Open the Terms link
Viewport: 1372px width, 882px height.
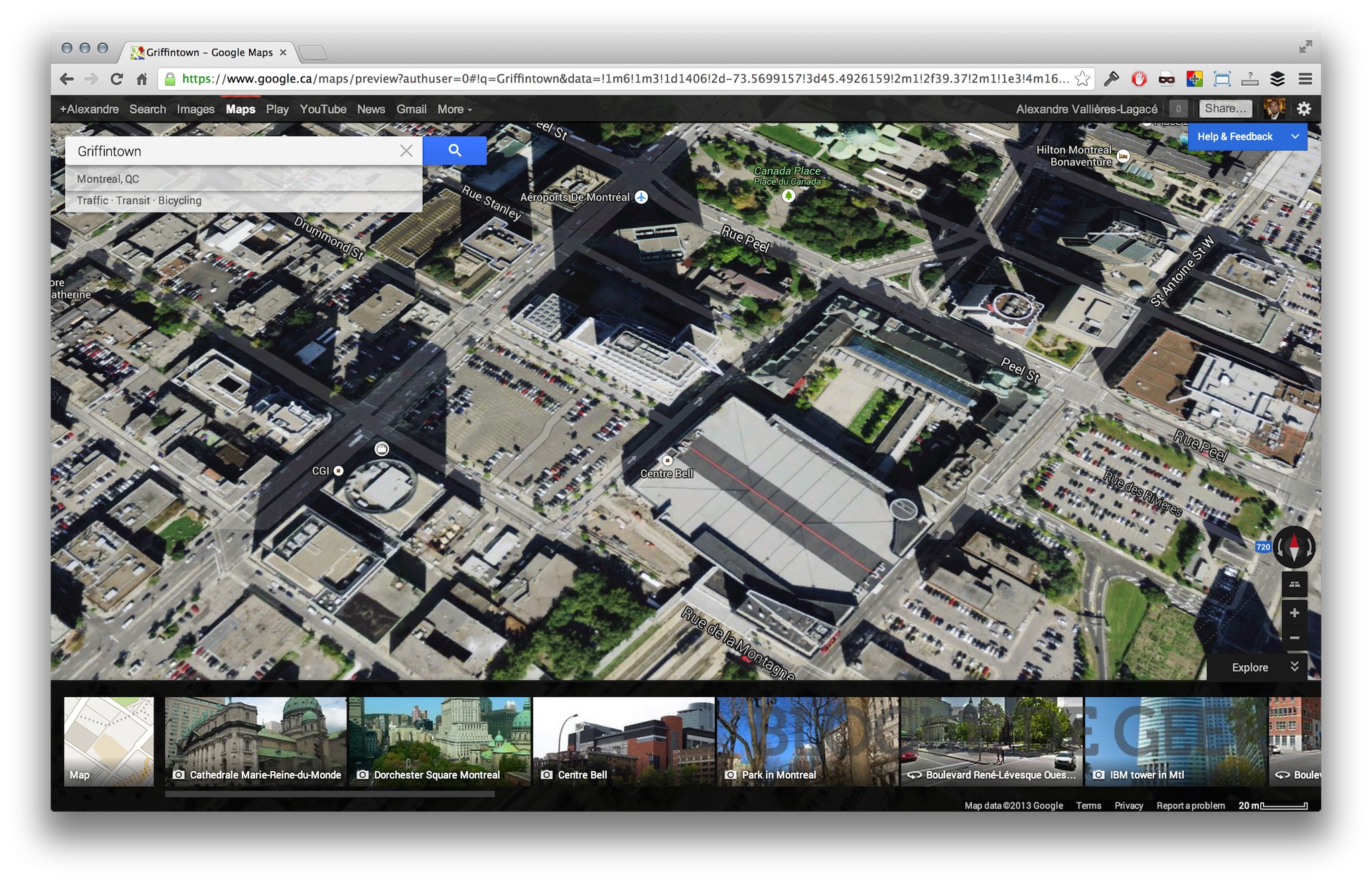1089,806
